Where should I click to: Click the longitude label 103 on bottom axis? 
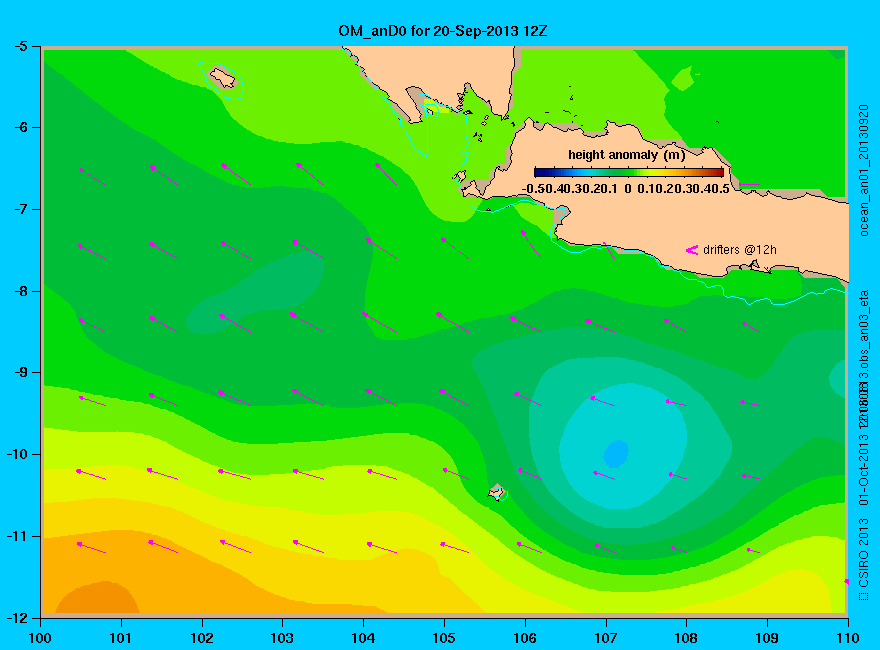(282, 638)
